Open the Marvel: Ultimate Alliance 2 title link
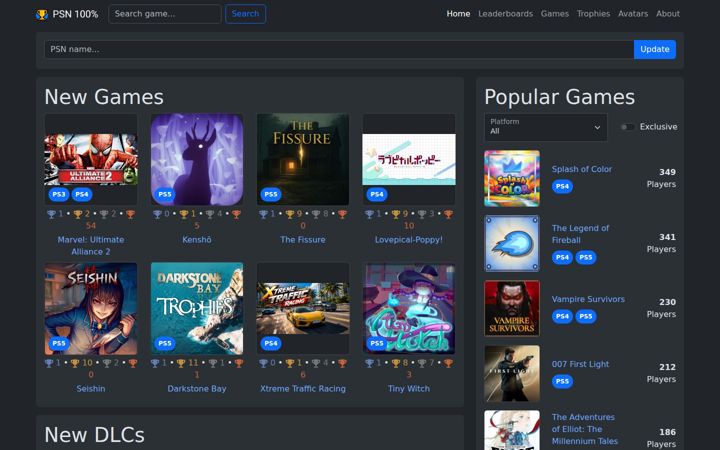The image size is (720, 450). (x=91, y=246)
